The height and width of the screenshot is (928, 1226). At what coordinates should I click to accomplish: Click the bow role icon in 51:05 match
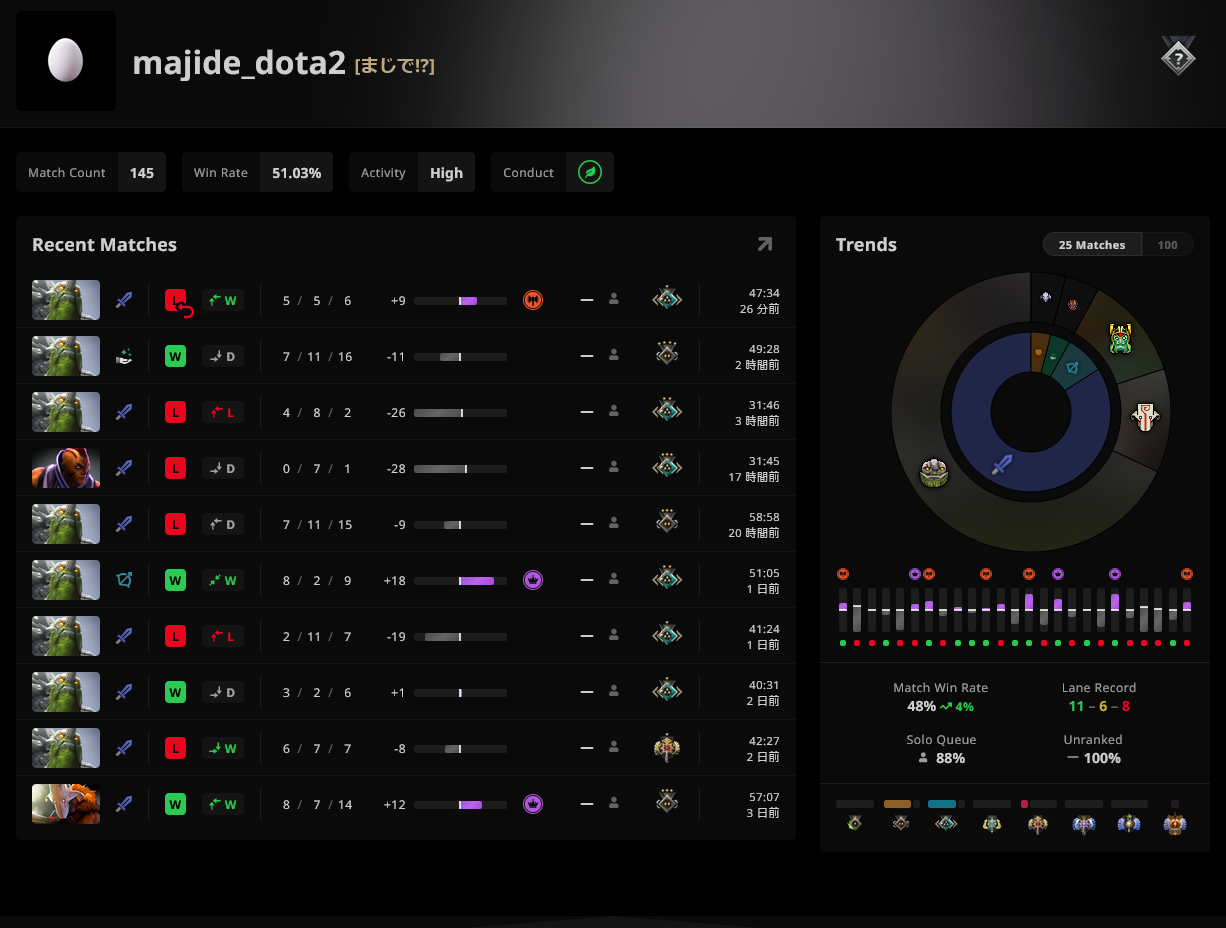(x=124, y=580)
